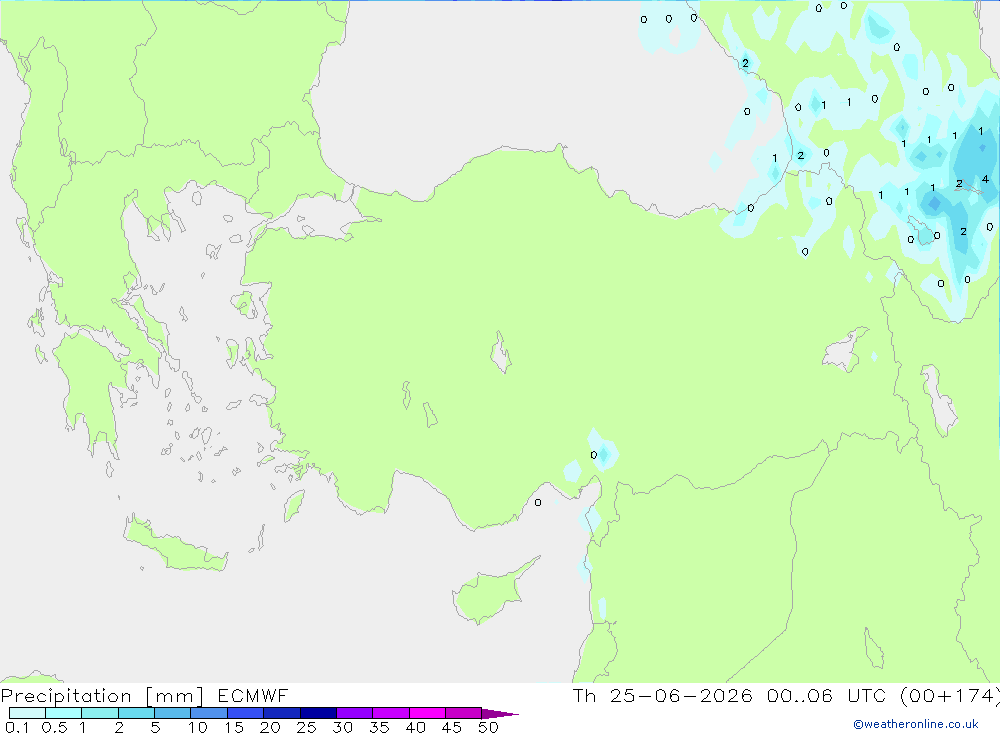Select the legend swatch between 45 and 50
Screen dimensions: 1000x733
pos(464,713)
